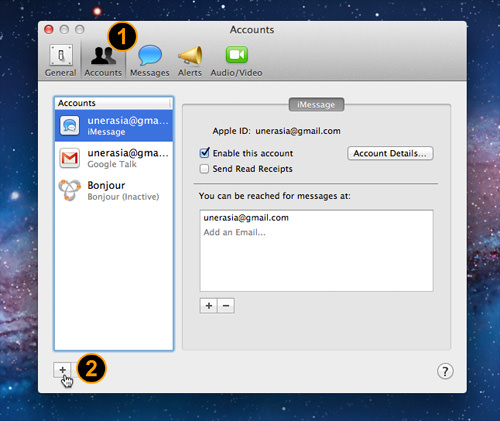
Task: Click the Add an Email field
Action: pos(235,232)
